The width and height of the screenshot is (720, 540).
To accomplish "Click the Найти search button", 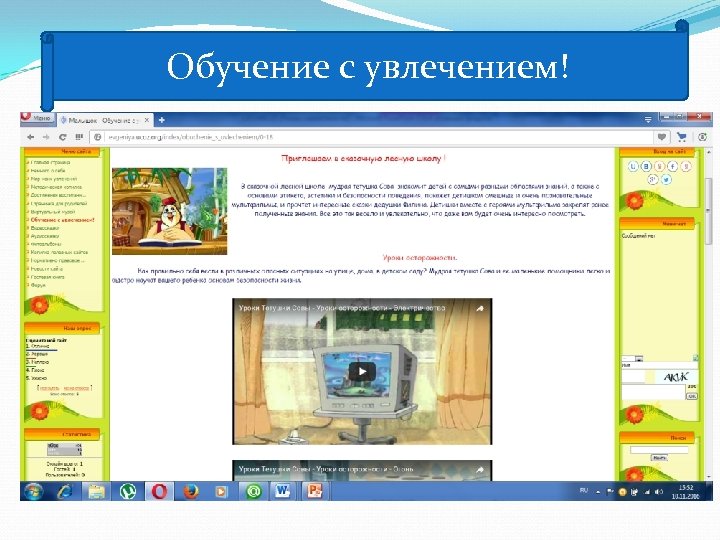I will pos(659,458).
